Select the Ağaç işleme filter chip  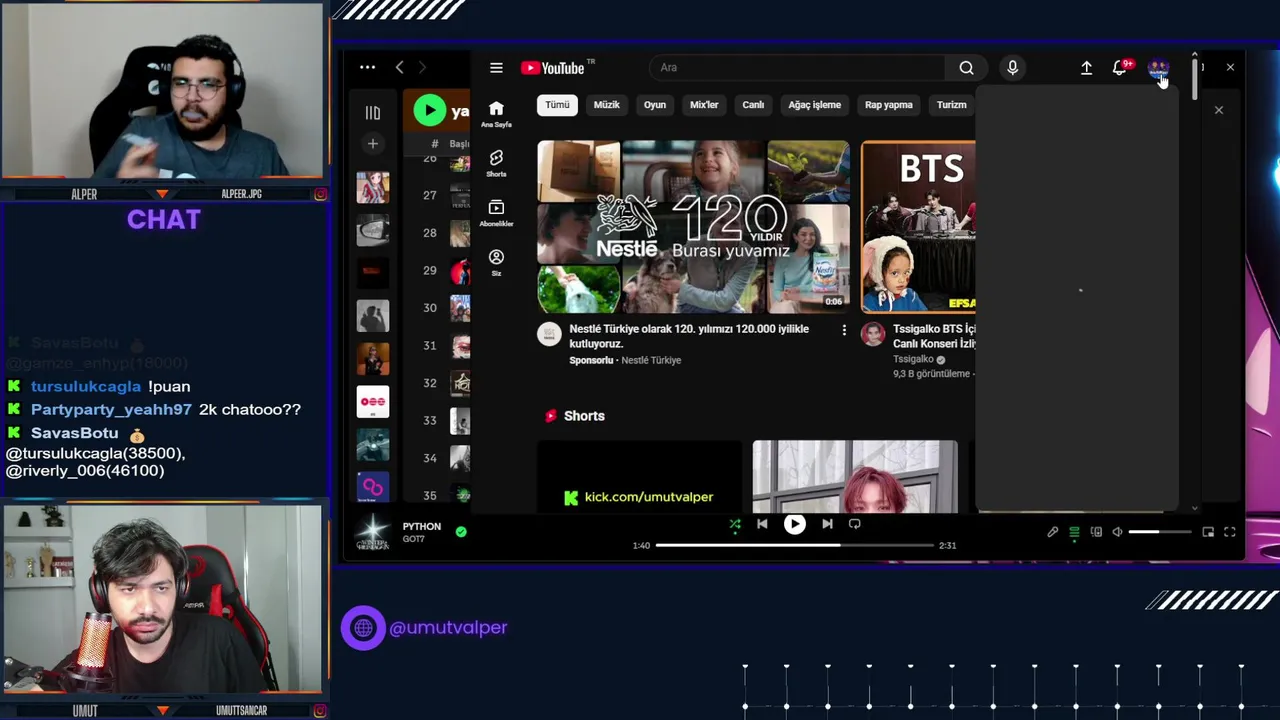[x=814, y=105]
